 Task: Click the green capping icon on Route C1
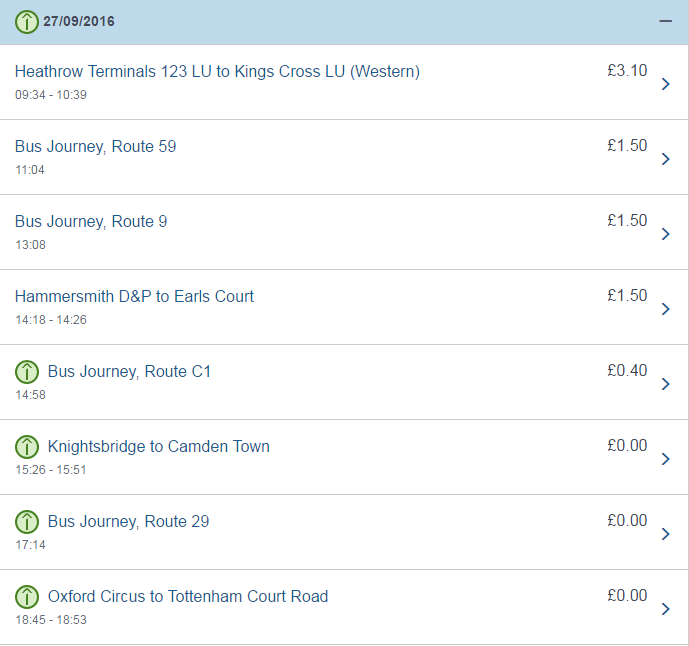click(27, 372)
